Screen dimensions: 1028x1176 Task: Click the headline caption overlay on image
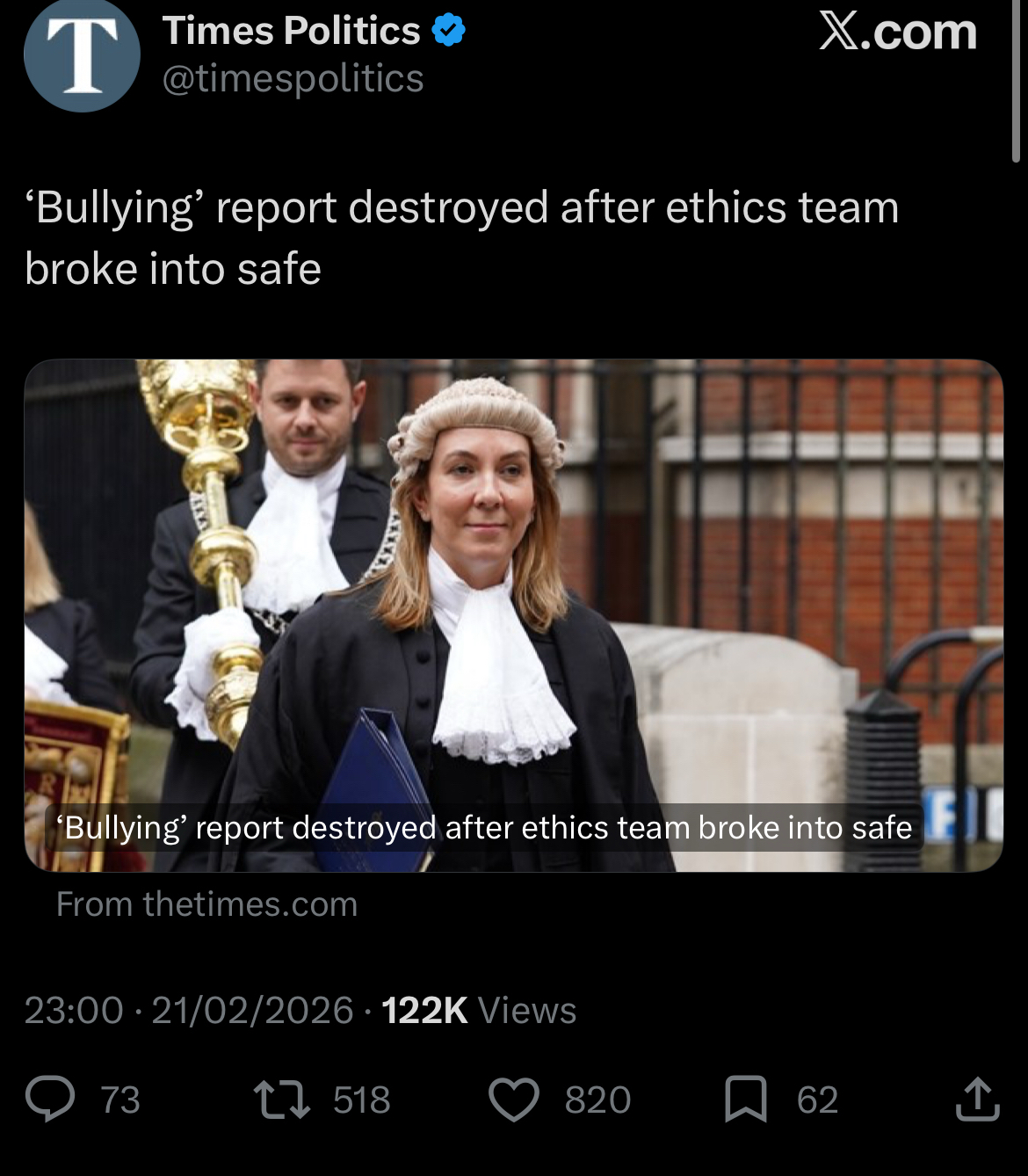488,827
